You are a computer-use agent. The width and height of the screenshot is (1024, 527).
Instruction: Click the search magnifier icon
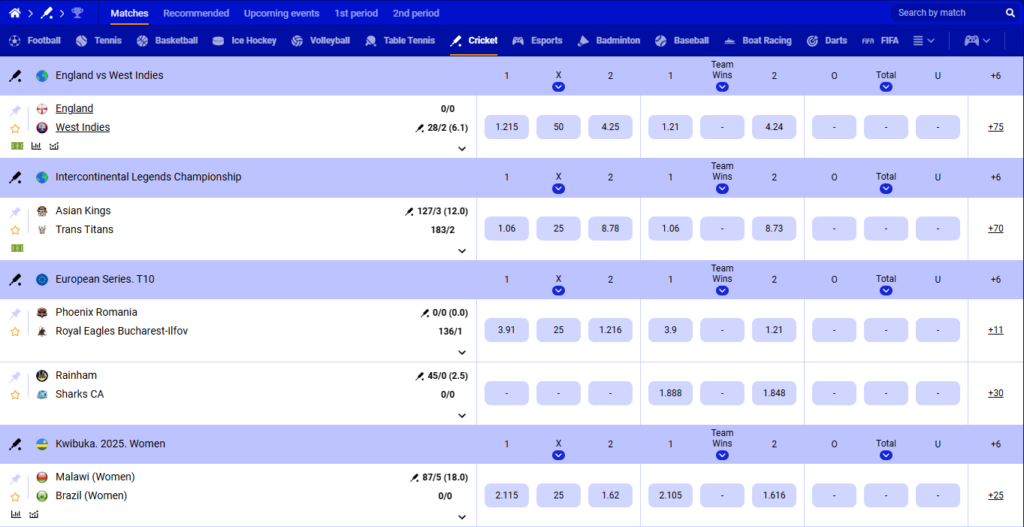[x=1010, y=12]
